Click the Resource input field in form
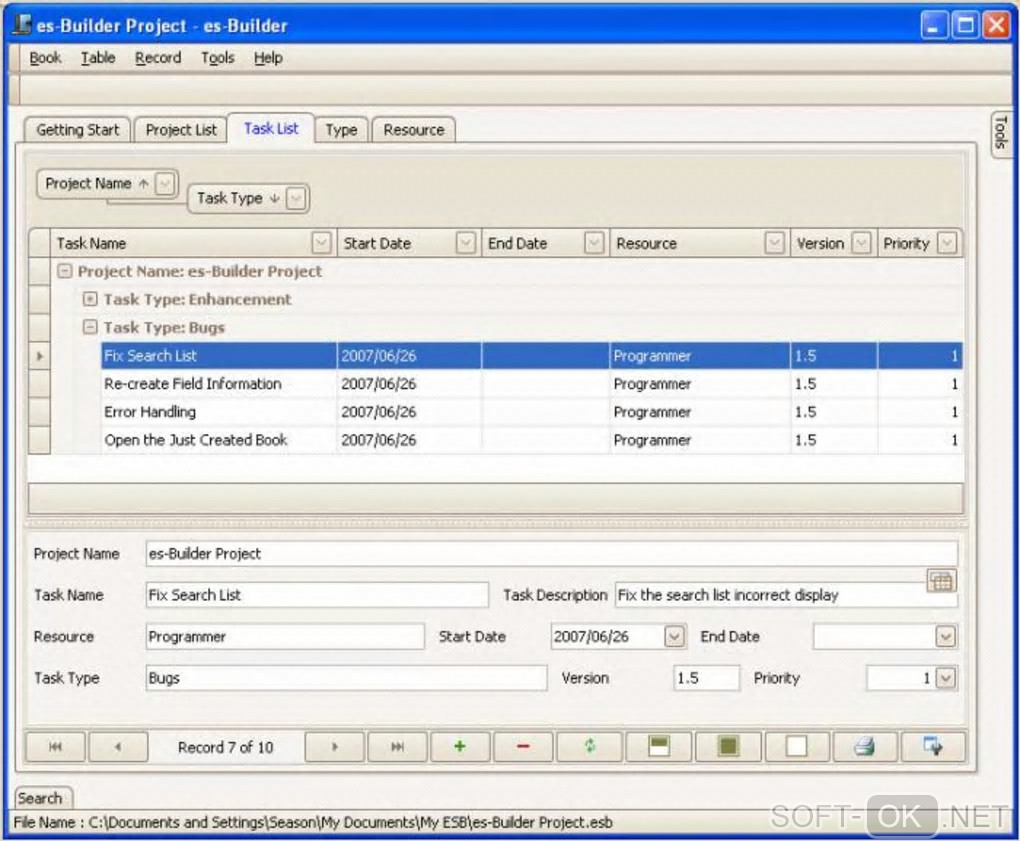Viewport: 1020px width, 841px height. pyautogui.click(x=285, y=636)
